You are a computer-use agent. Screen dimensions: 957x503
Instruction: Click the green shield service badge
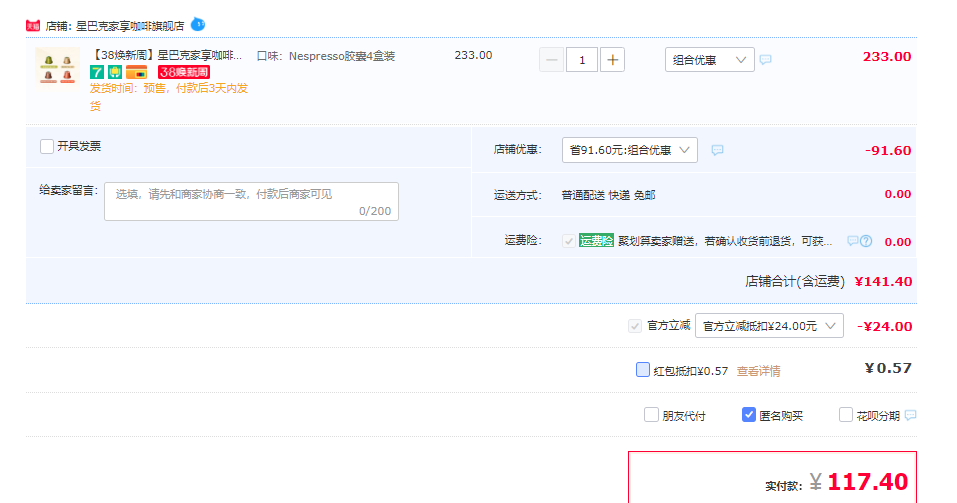(x=115, y=73)
